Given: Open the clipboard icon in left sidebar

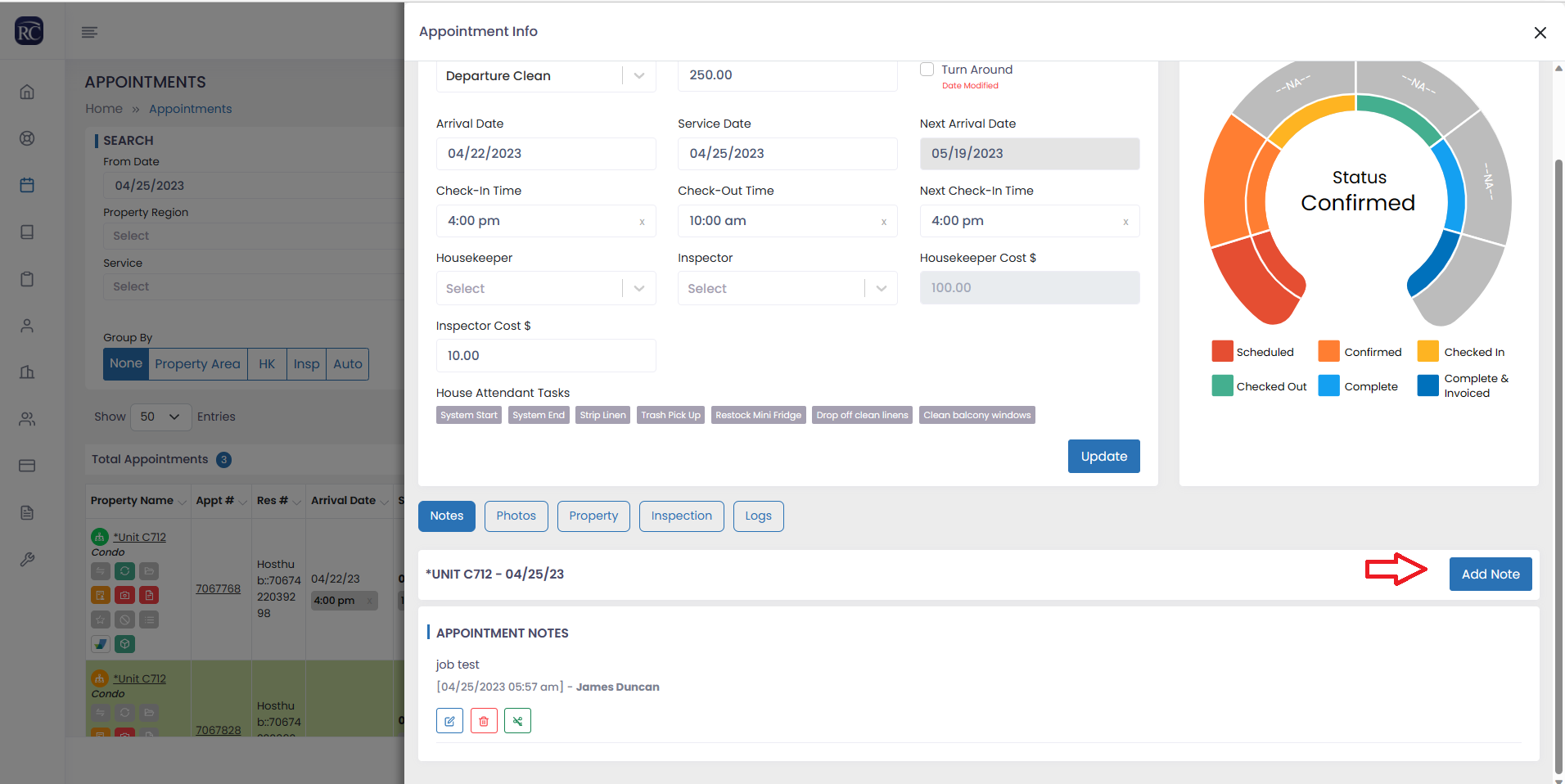Looking at the screenshot, I should tap(27, 279).
